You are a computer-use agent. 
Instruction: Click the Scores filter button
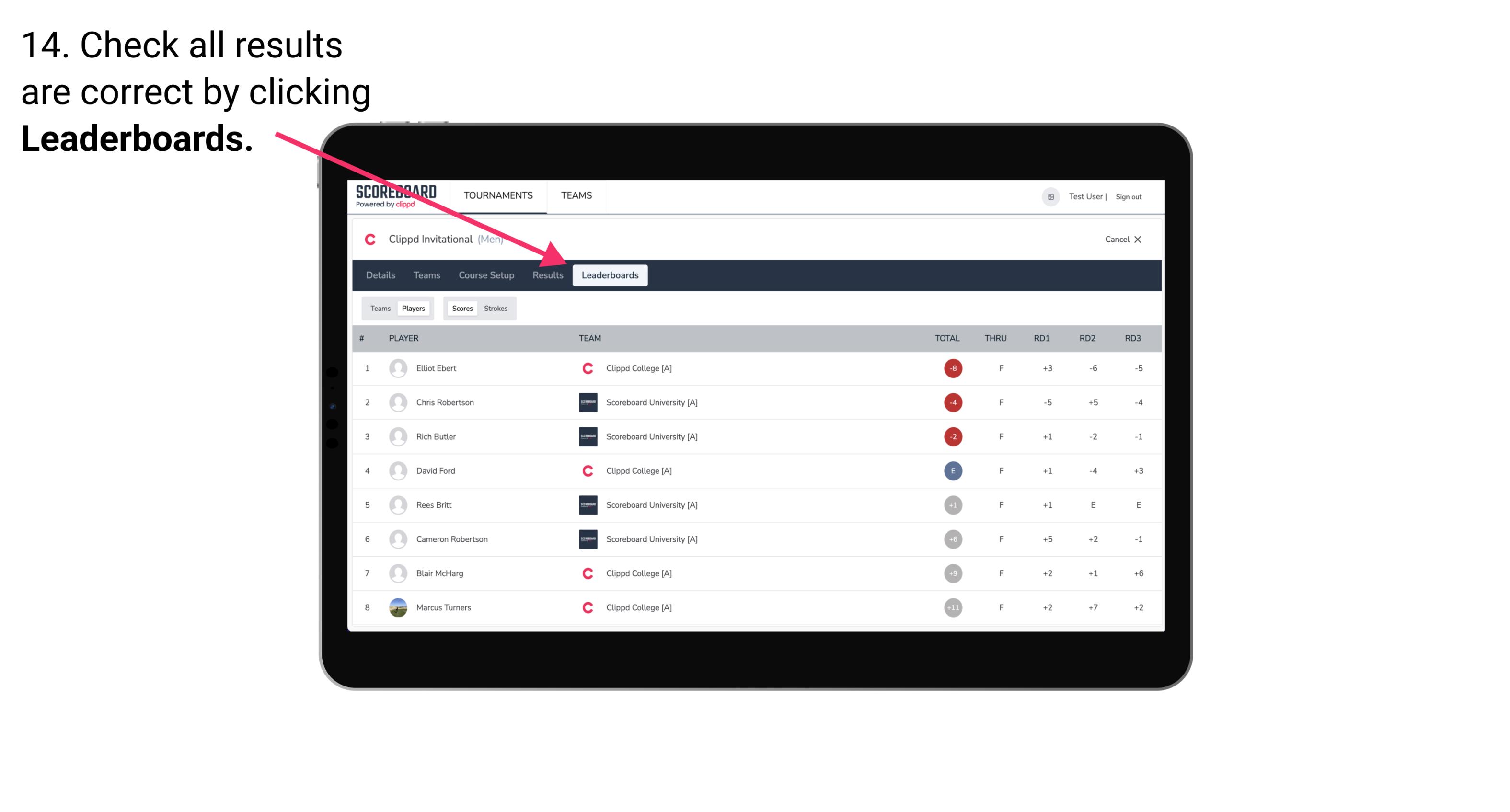(461, 308)
